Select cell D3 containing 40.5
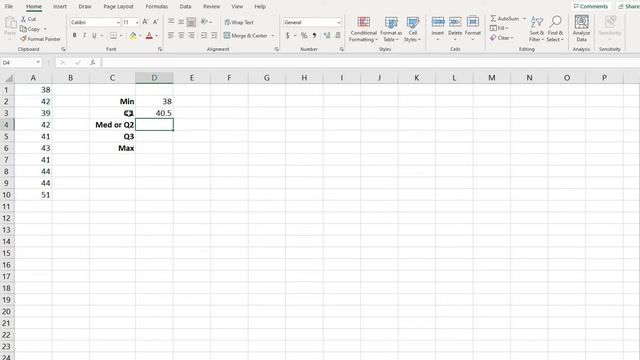The image size is (640, 360). click(154, 113)
